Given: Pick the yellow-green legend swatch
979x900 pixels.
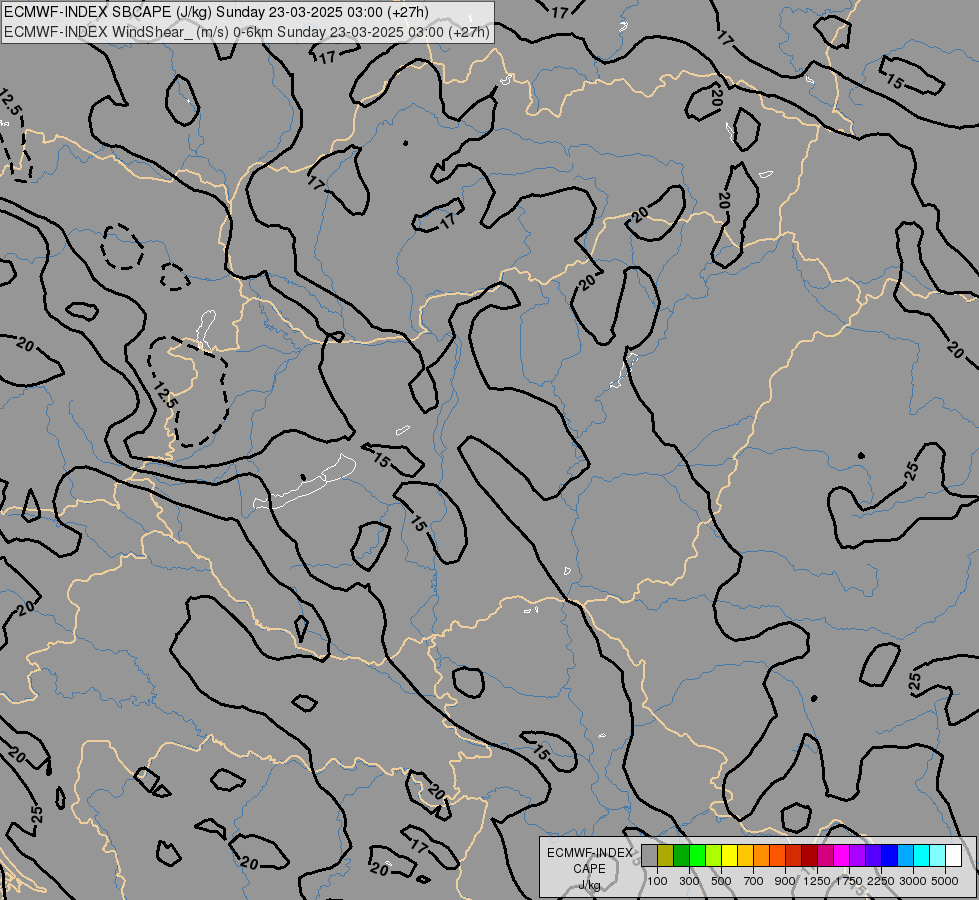Looking at the screenshot, I should pos(713,855).
